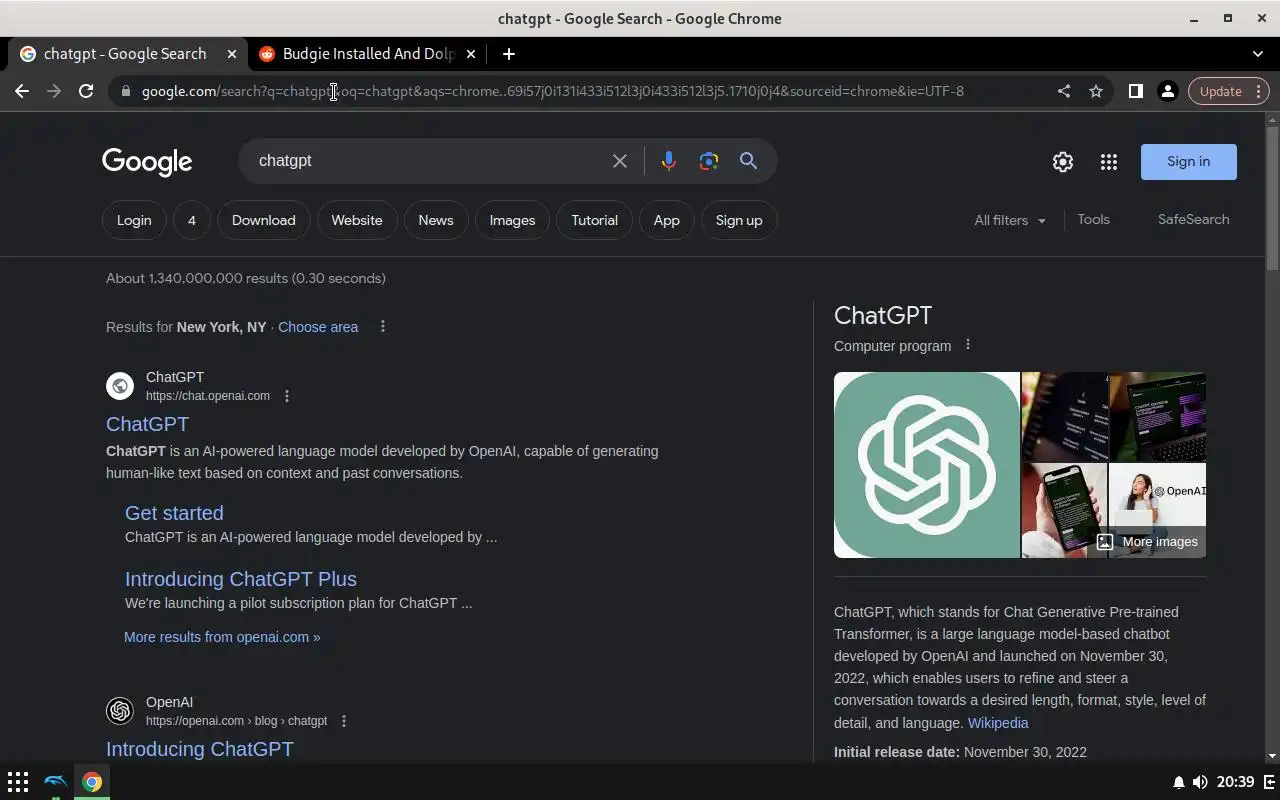Search by image with Google Lens
1280x800 pixels.
(709, 161)
